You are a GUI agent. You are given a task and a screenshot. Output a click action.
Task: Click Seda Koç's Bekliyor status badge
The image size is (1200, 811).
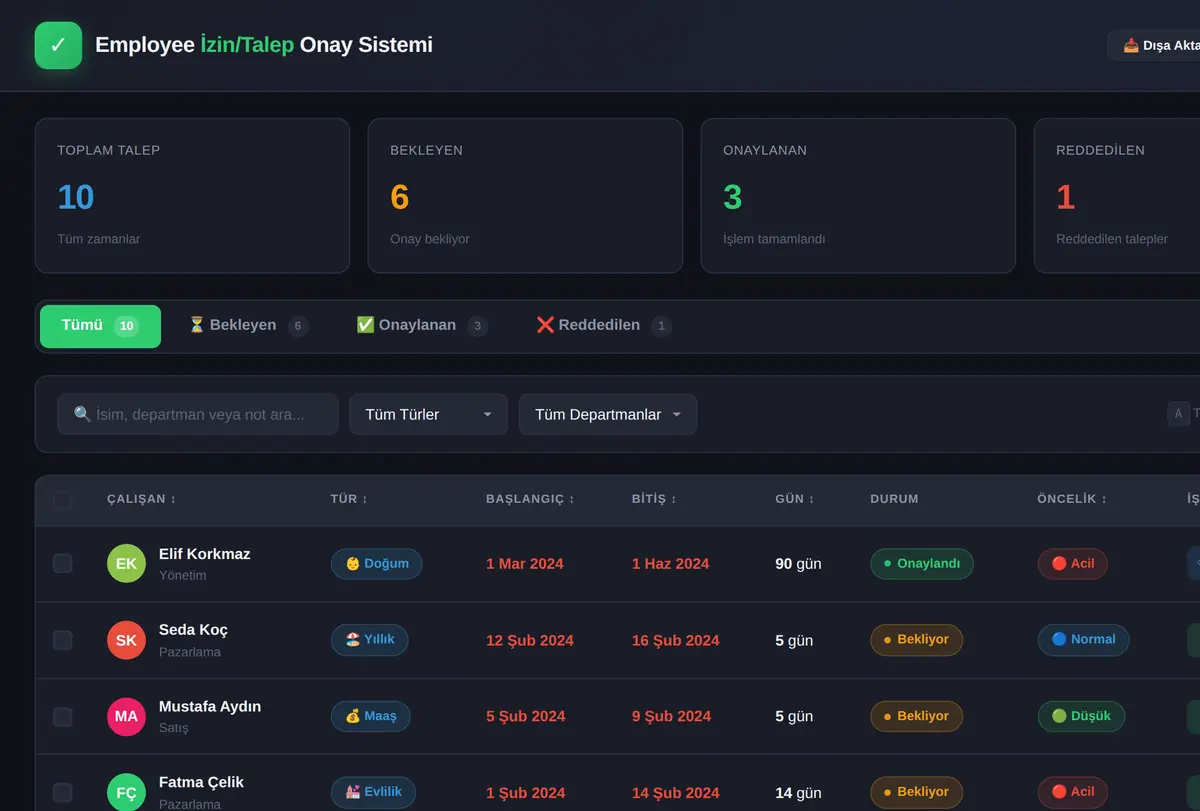click(916, 639)
